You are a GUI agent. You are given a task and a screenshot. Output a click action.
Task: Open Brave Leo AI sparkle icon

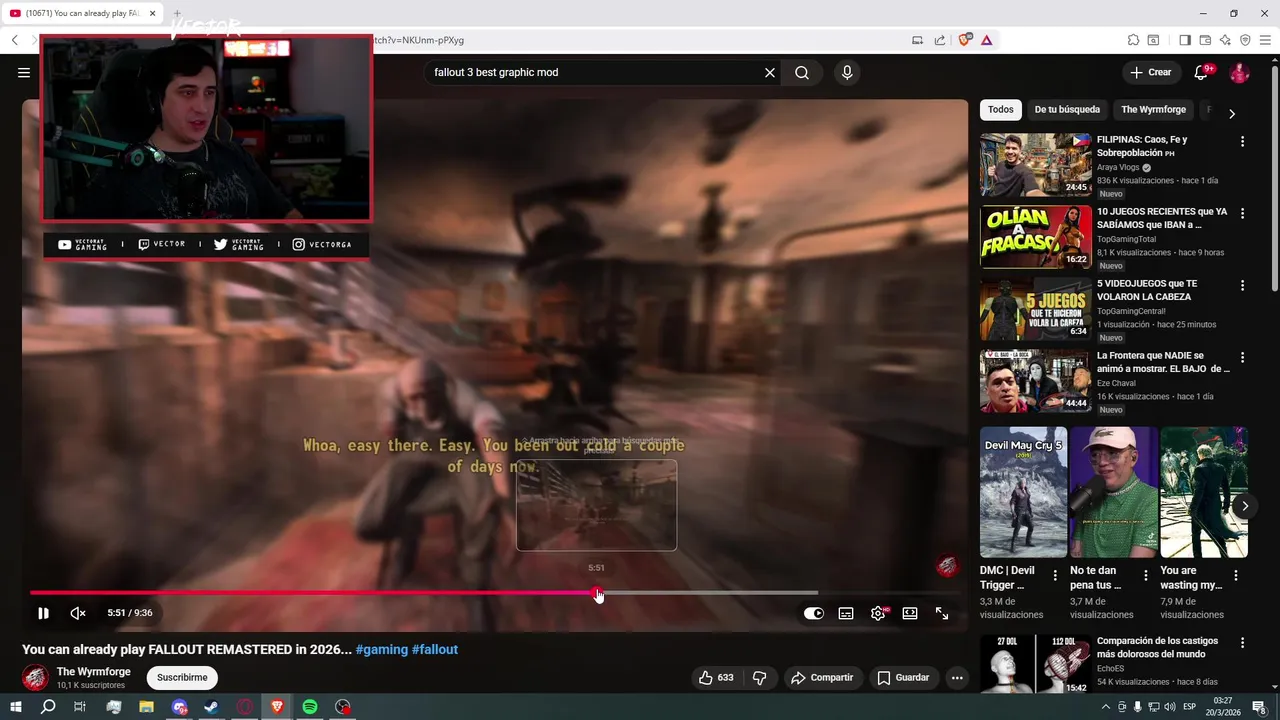click(x=1225, y=40)
